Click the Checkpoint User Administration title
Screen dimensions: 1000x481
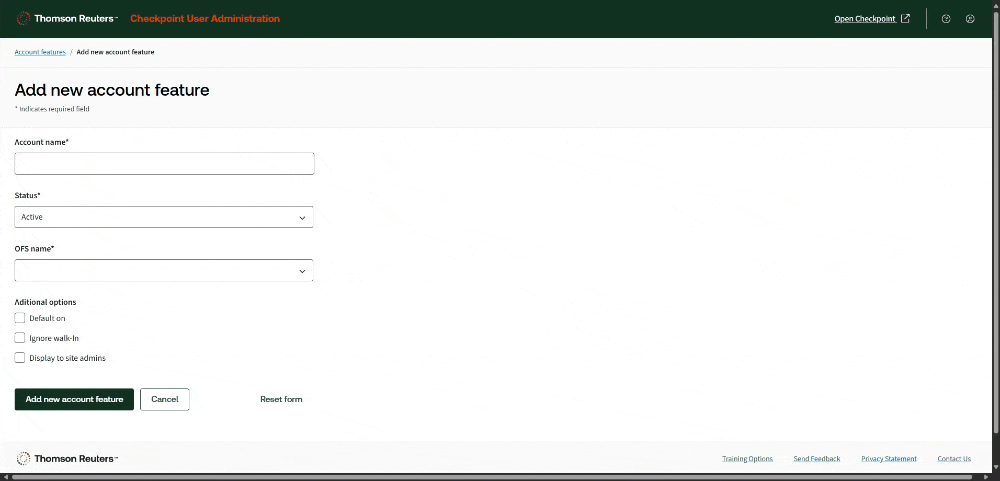click(x=205, y=18)
